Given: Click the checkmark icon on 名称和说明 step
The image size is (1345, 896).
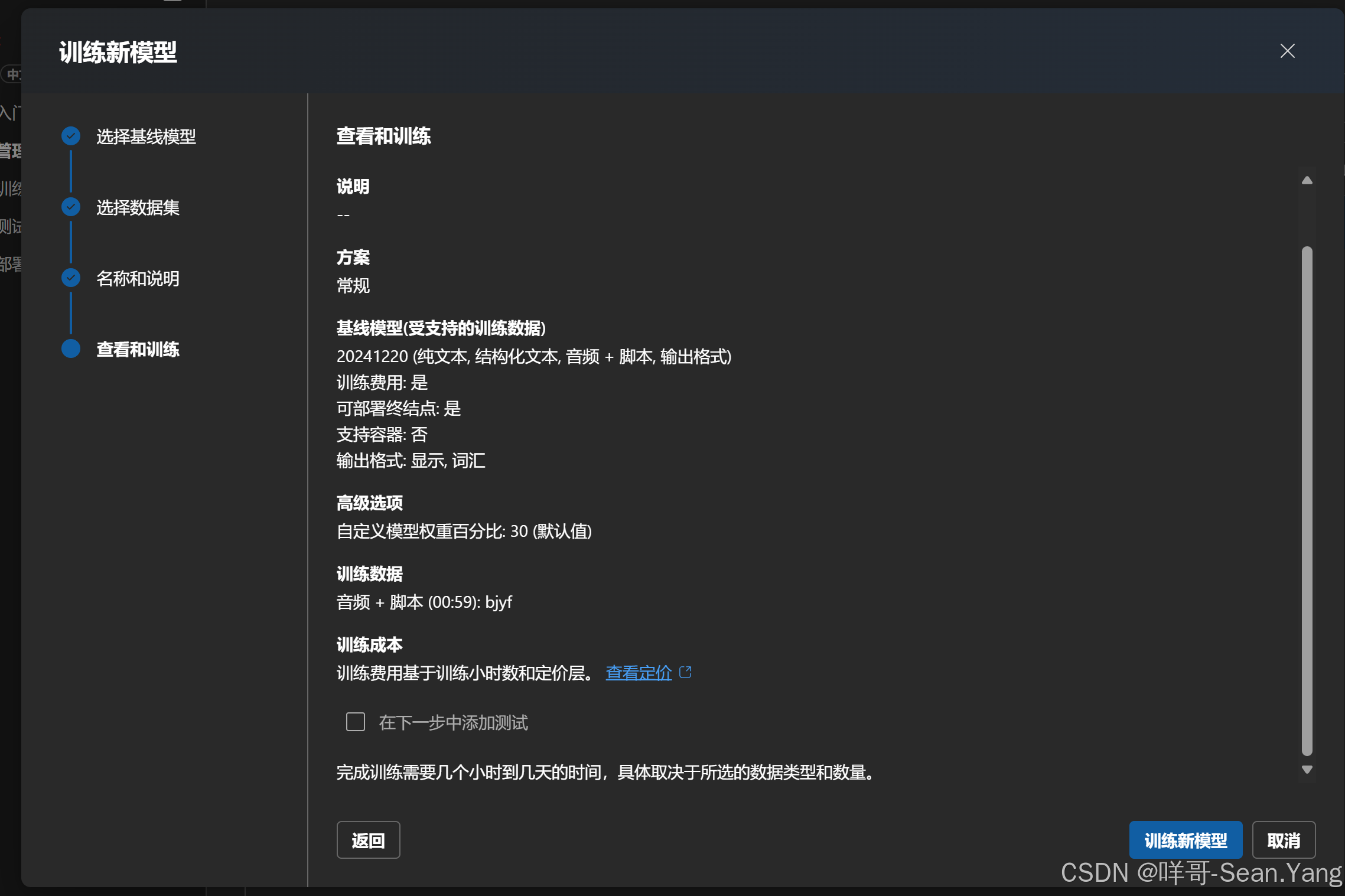Looking at the screenshot, I should pyautogui.click(x=70, y=278).
